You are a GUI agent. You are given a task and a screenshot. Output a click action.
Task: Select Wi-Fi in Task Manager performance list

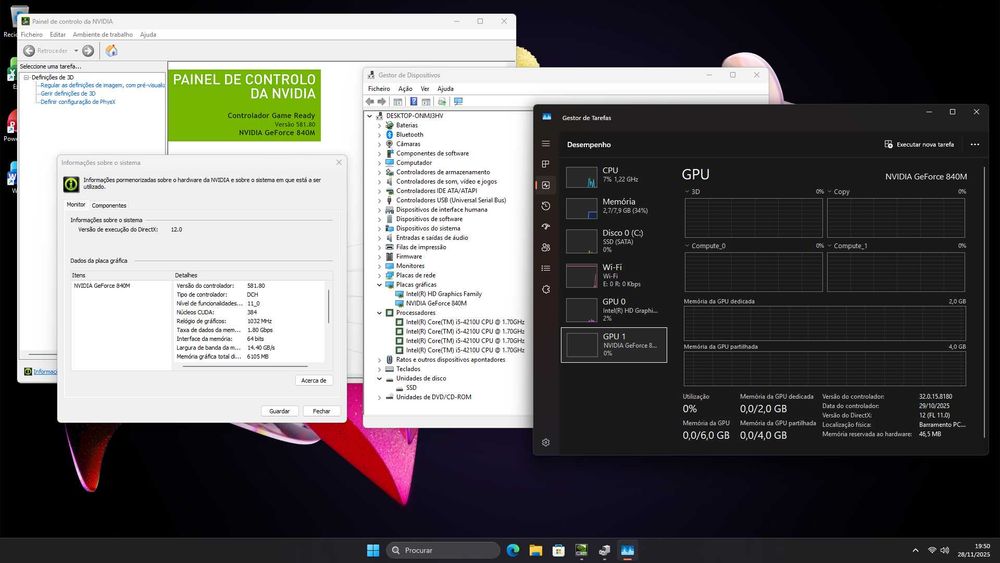coord(614,275)
